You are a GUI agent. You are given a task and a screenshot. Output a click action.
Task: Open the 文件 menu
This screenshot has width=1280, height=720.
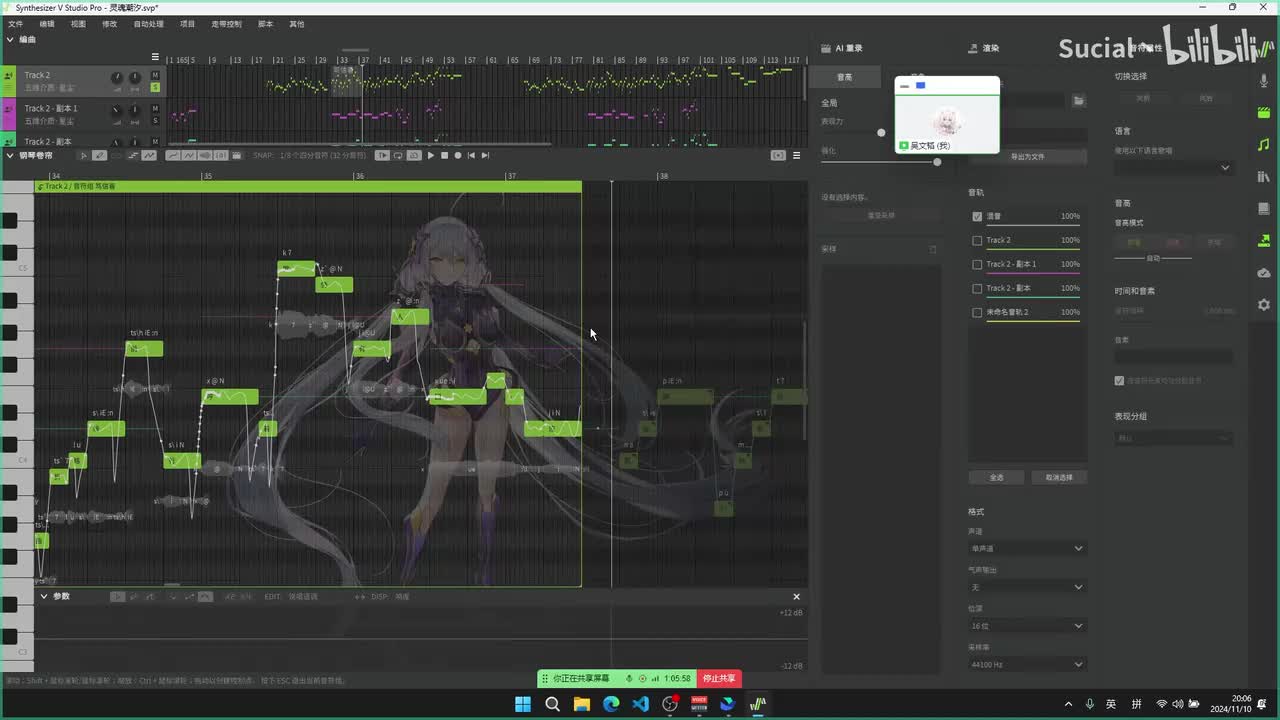click(15, 24)
